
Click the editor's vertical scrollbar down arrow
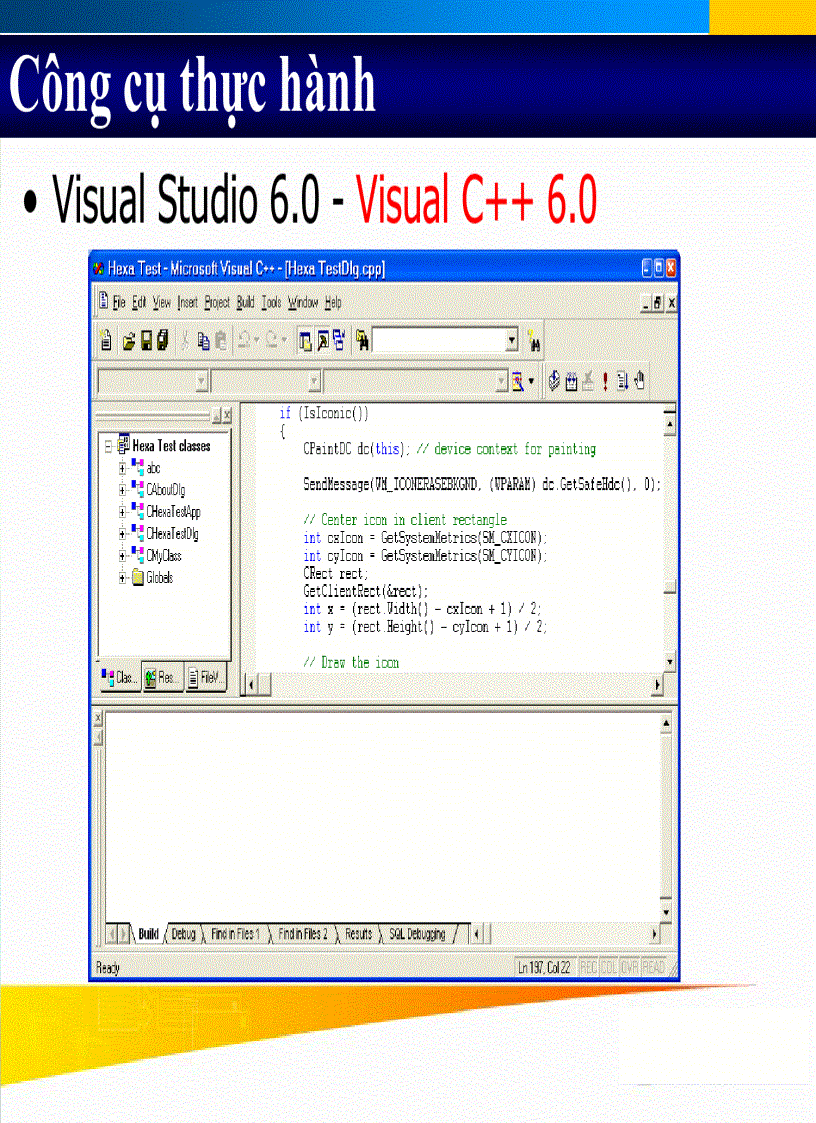coord(668,662)
